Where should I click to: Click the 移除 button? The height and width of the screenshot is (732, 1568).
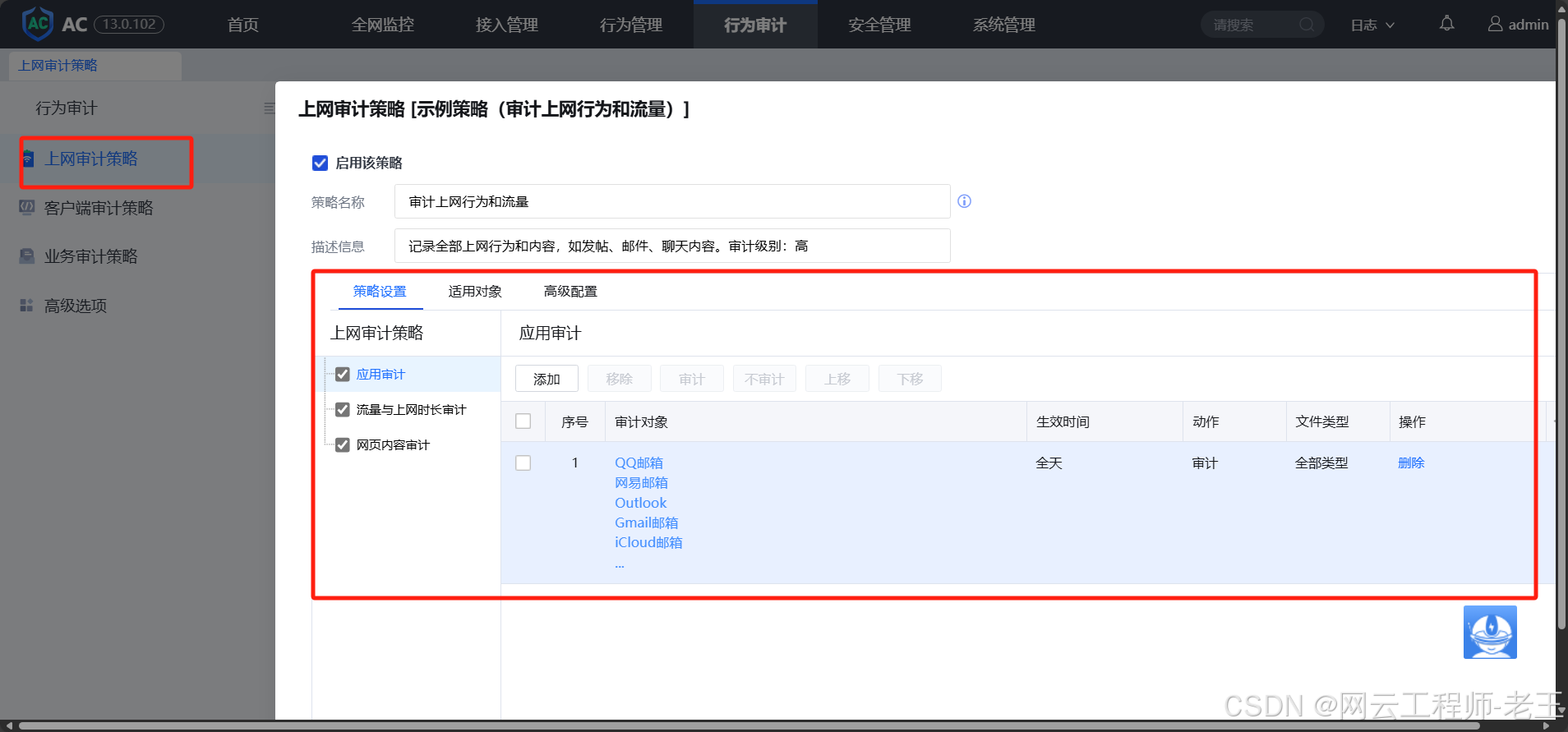pos(619,379)
